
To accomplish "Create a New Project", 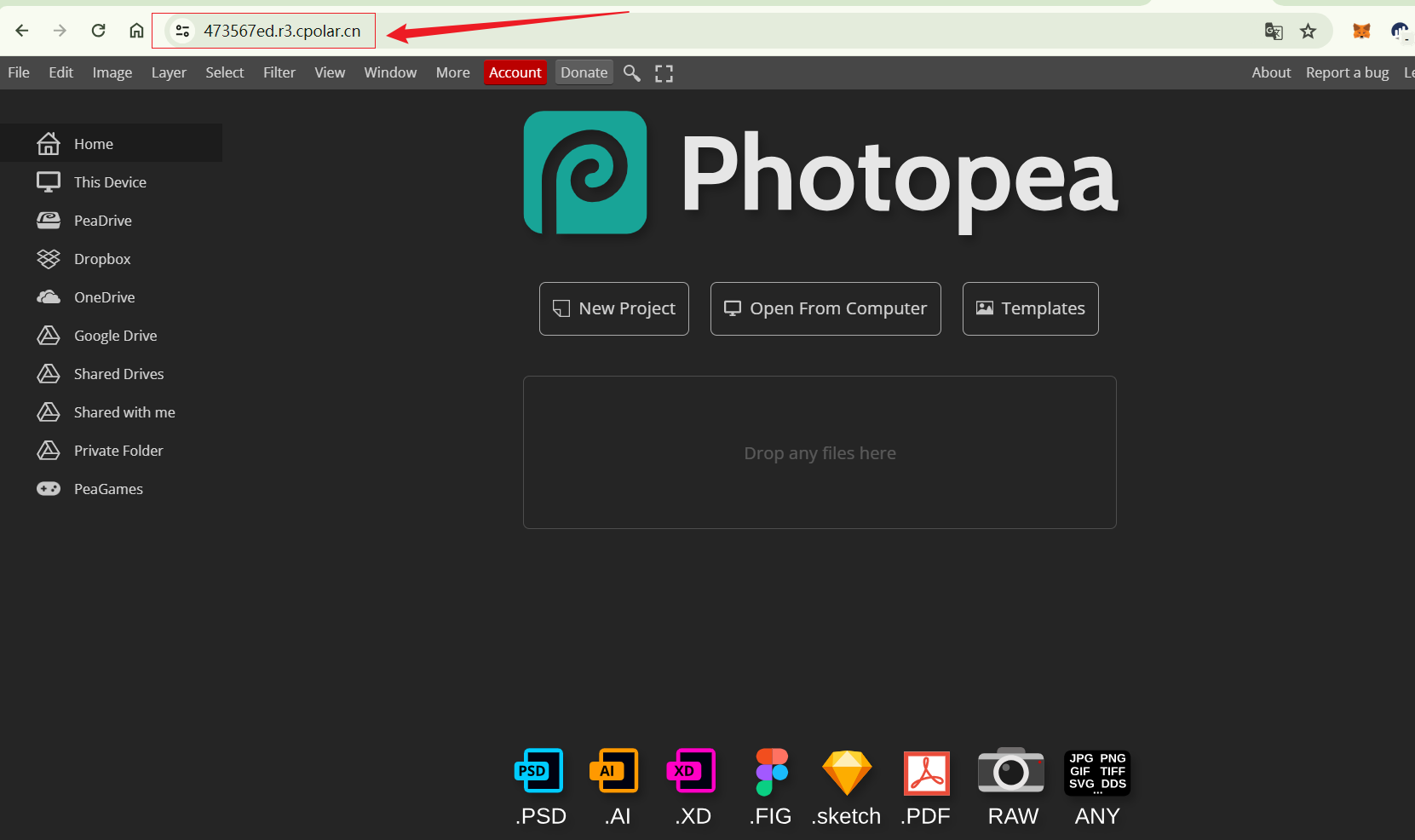I will point(614,308).
